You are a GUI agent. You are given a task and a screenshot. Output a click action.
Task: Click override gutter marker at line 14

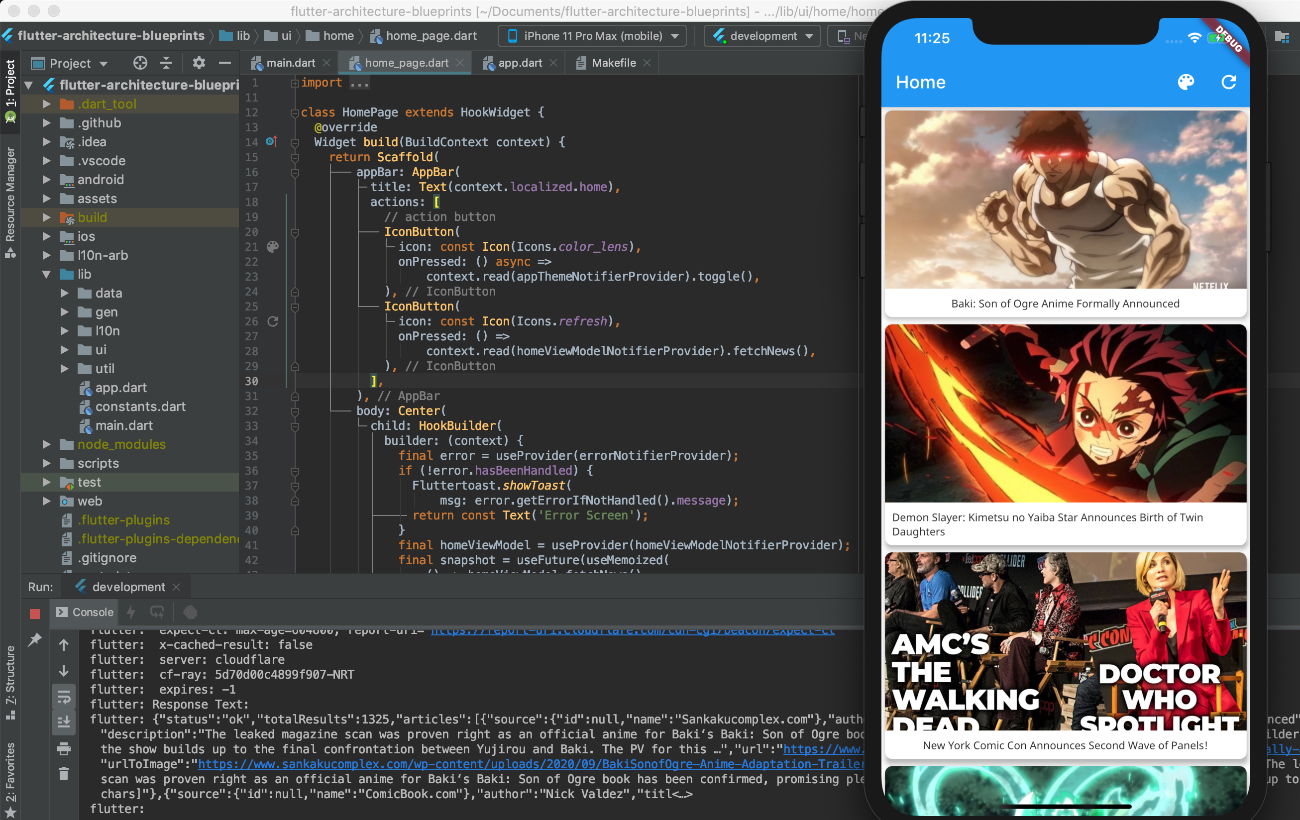272,142
